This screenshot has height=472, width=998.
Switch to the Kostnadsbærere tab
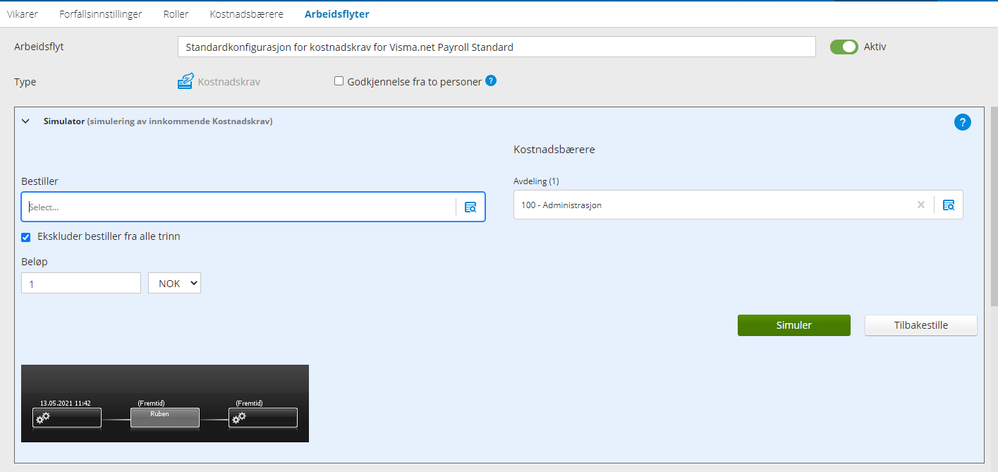click(x=246, y=13)
